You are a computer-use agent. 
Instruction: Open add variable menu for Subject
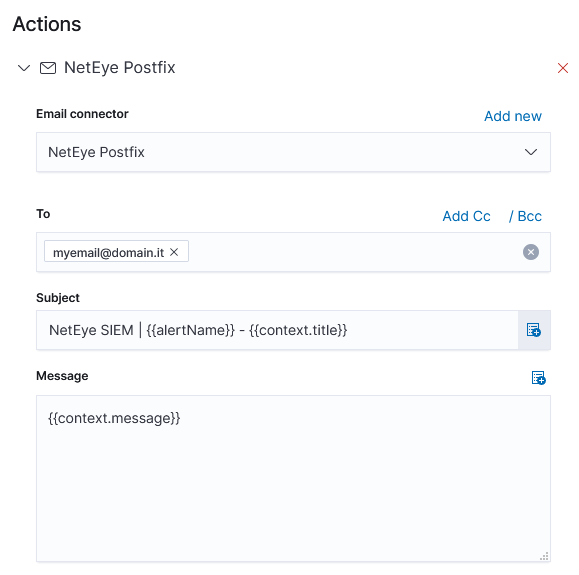[534, 330]
